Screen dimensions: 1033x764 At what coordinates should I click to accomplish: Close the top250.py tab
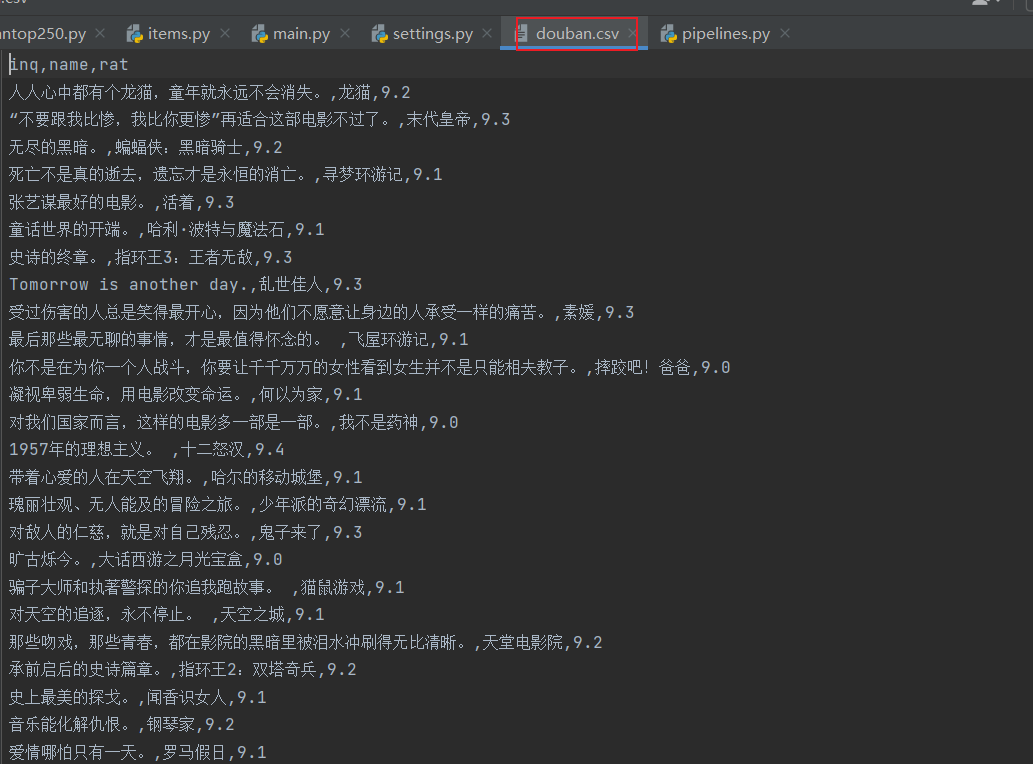(100, 33)
